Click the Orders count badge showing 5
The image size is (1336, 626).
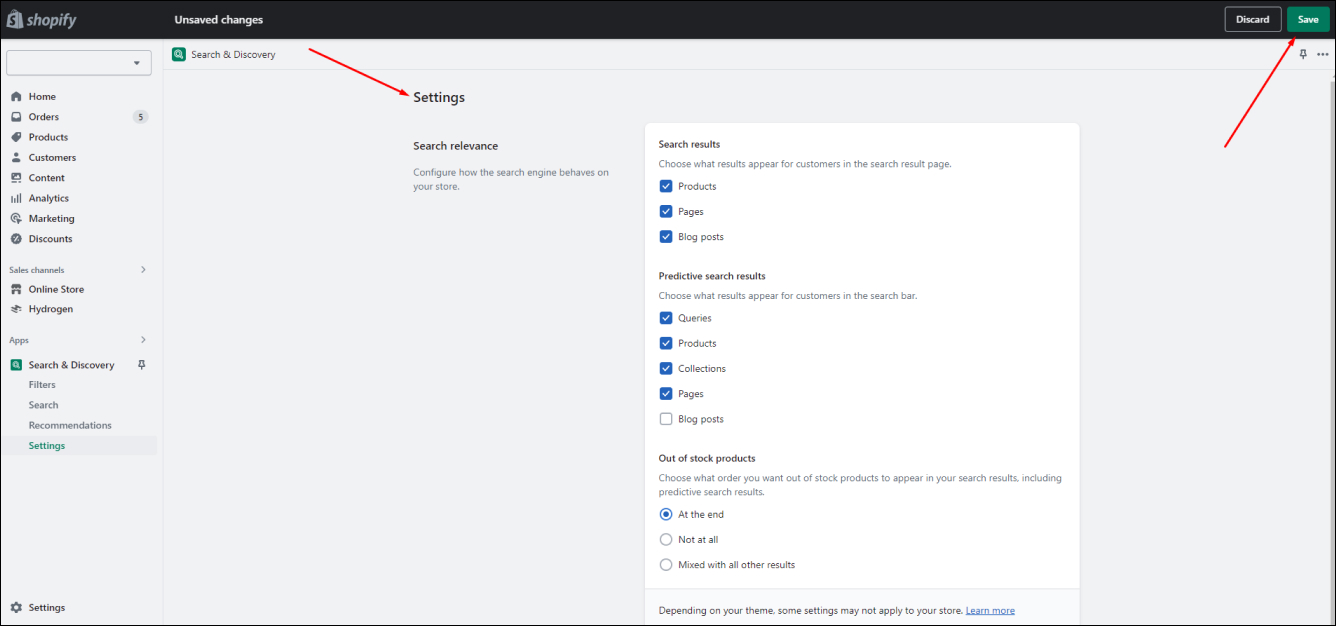(x=140, y=117)
